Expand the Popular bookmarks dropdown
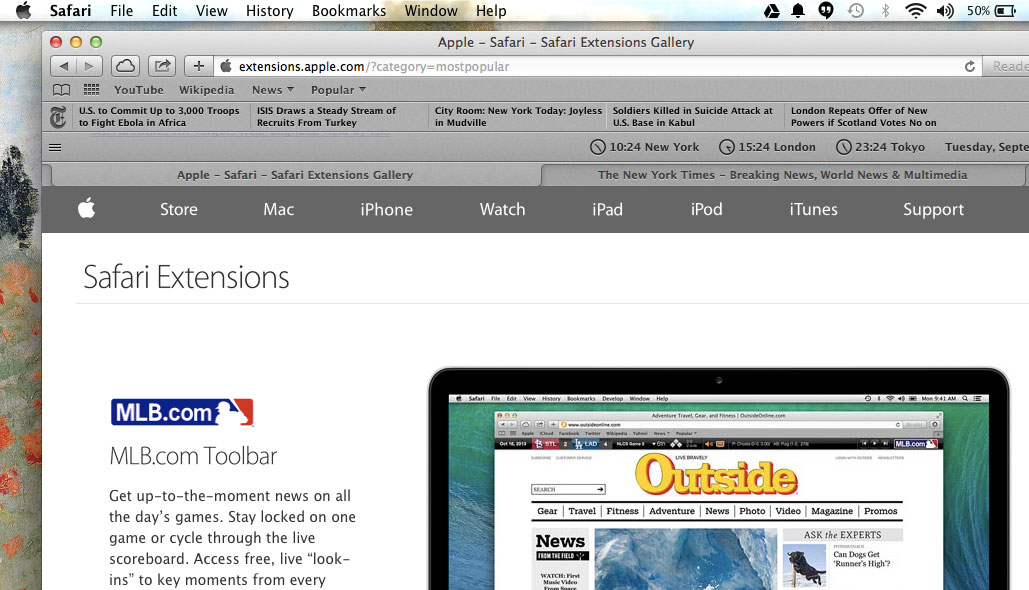Viewport: 1029px width, 590px height. pos(338,90)
